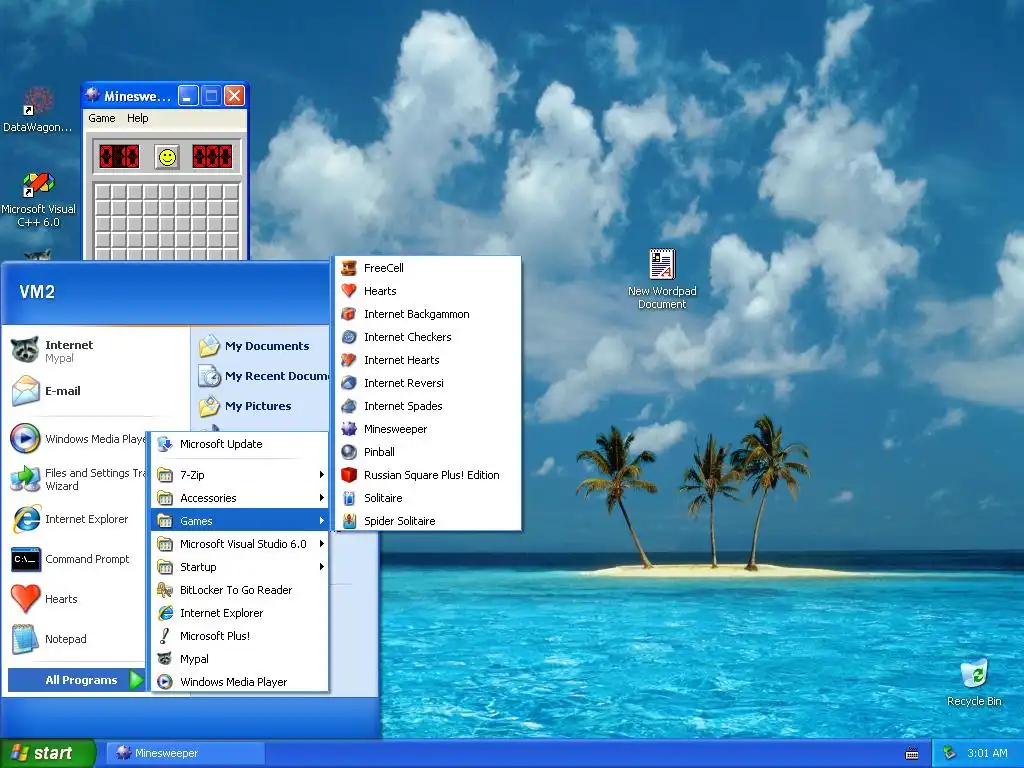
Task: Expand the Accessories programs folder
Action: (240, 498)
